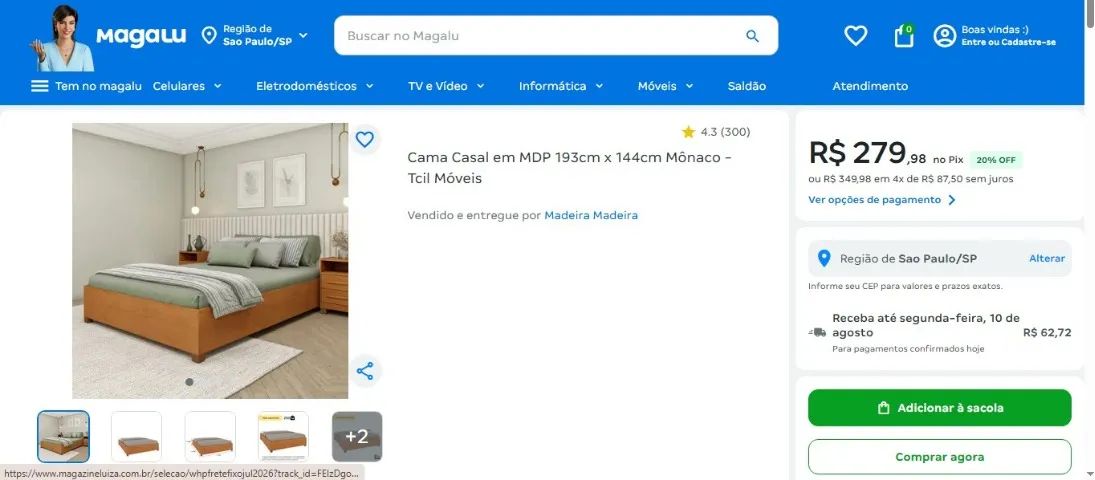The image size is (1095, 480).
Task: Click Alterar to change region
Action: (x=1047, y=259)
